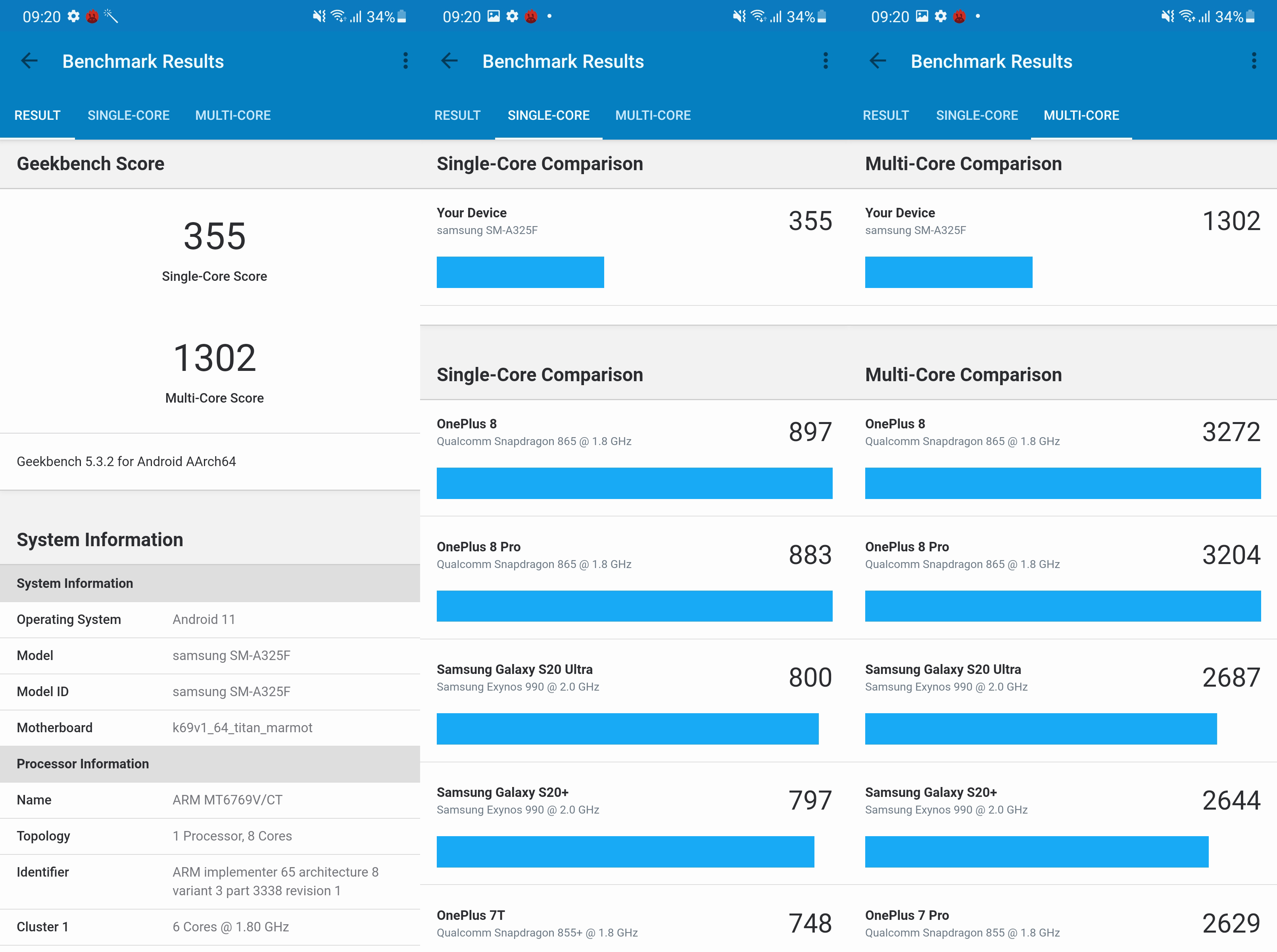Tap red bug icon in right status bar

(959, 16)
